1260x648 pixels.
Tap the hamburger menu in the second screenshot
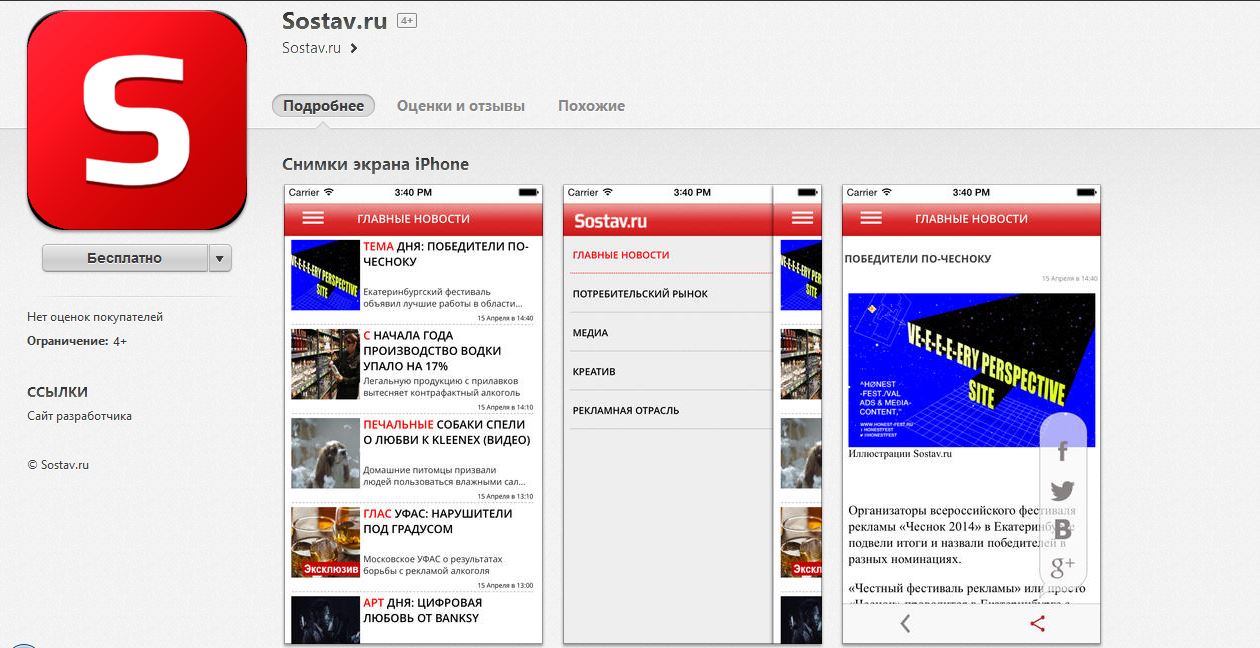(x=802, y=218)
